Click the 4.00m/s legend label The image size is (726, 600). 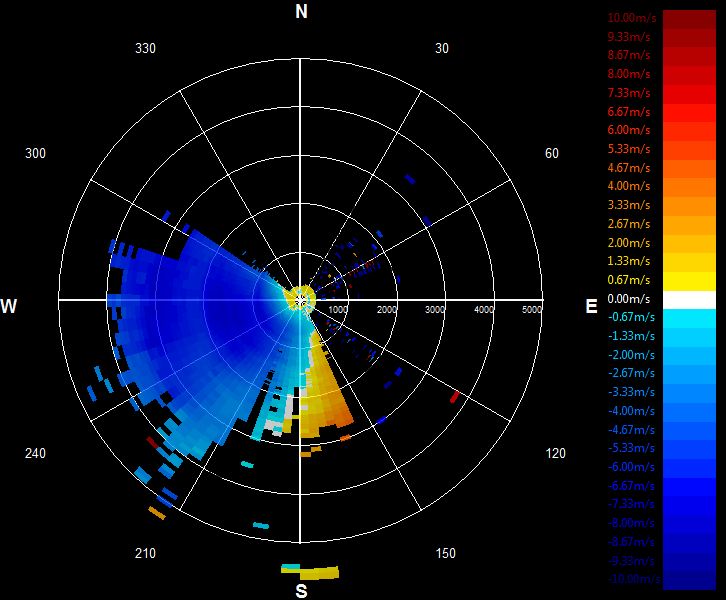click(x=629, y=186)
